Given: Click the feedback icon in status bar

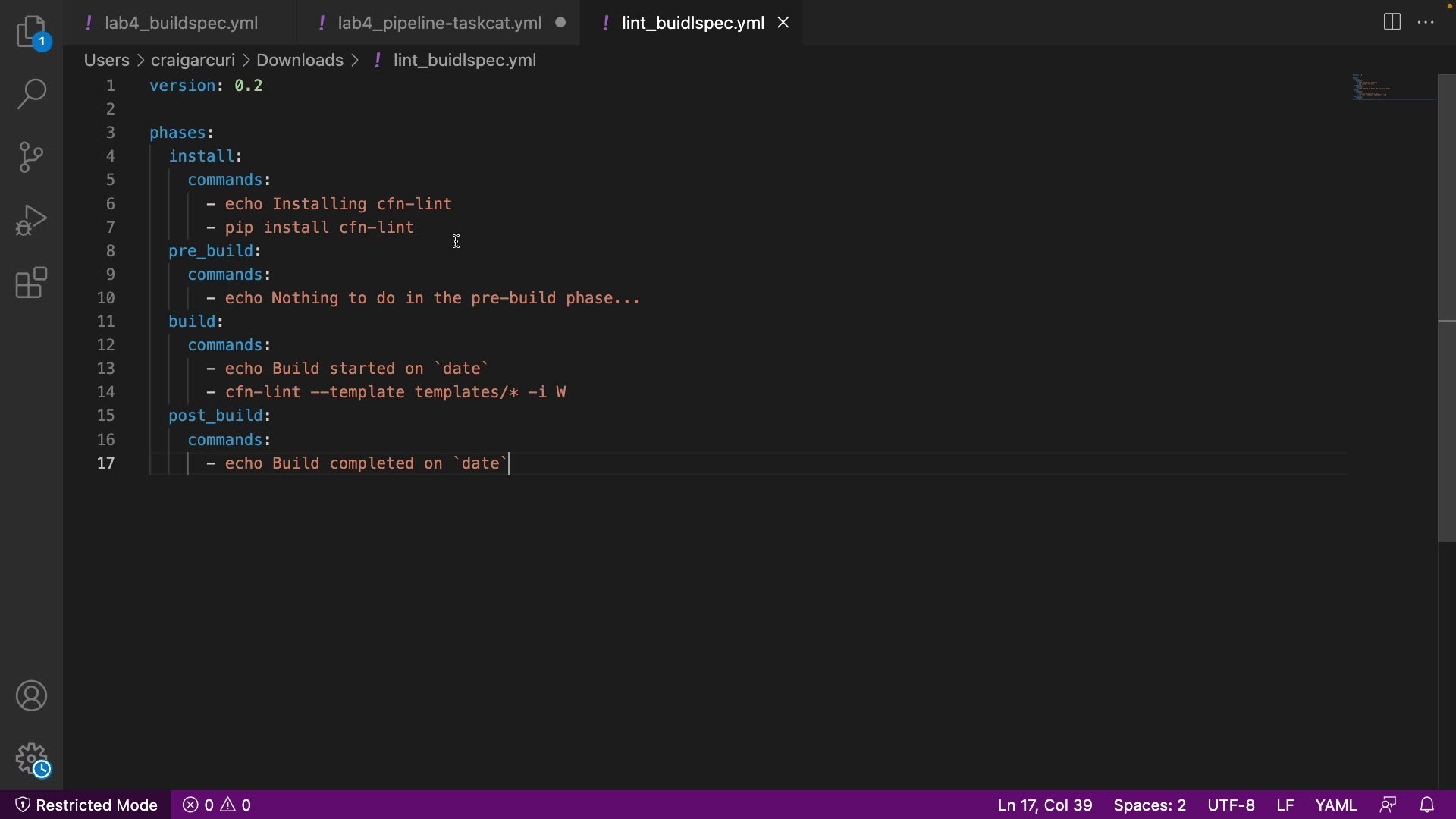Looking at the screenshot, I should point(1389,805).
